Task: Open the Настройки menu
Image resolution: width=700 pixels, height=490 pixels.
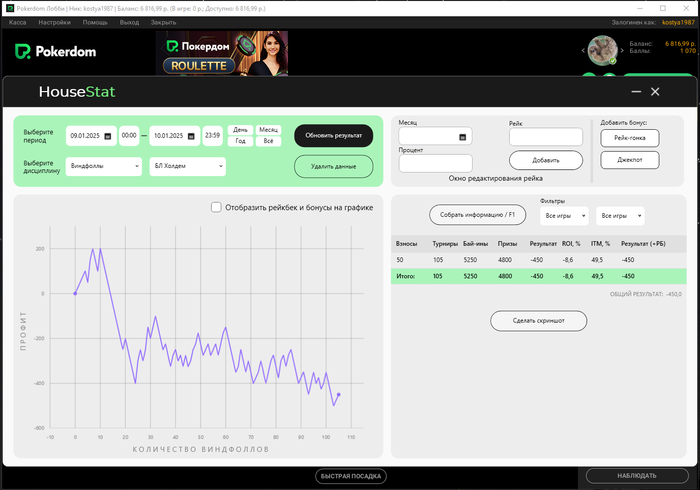Action: pyautogui.click(x=54, y=22)
